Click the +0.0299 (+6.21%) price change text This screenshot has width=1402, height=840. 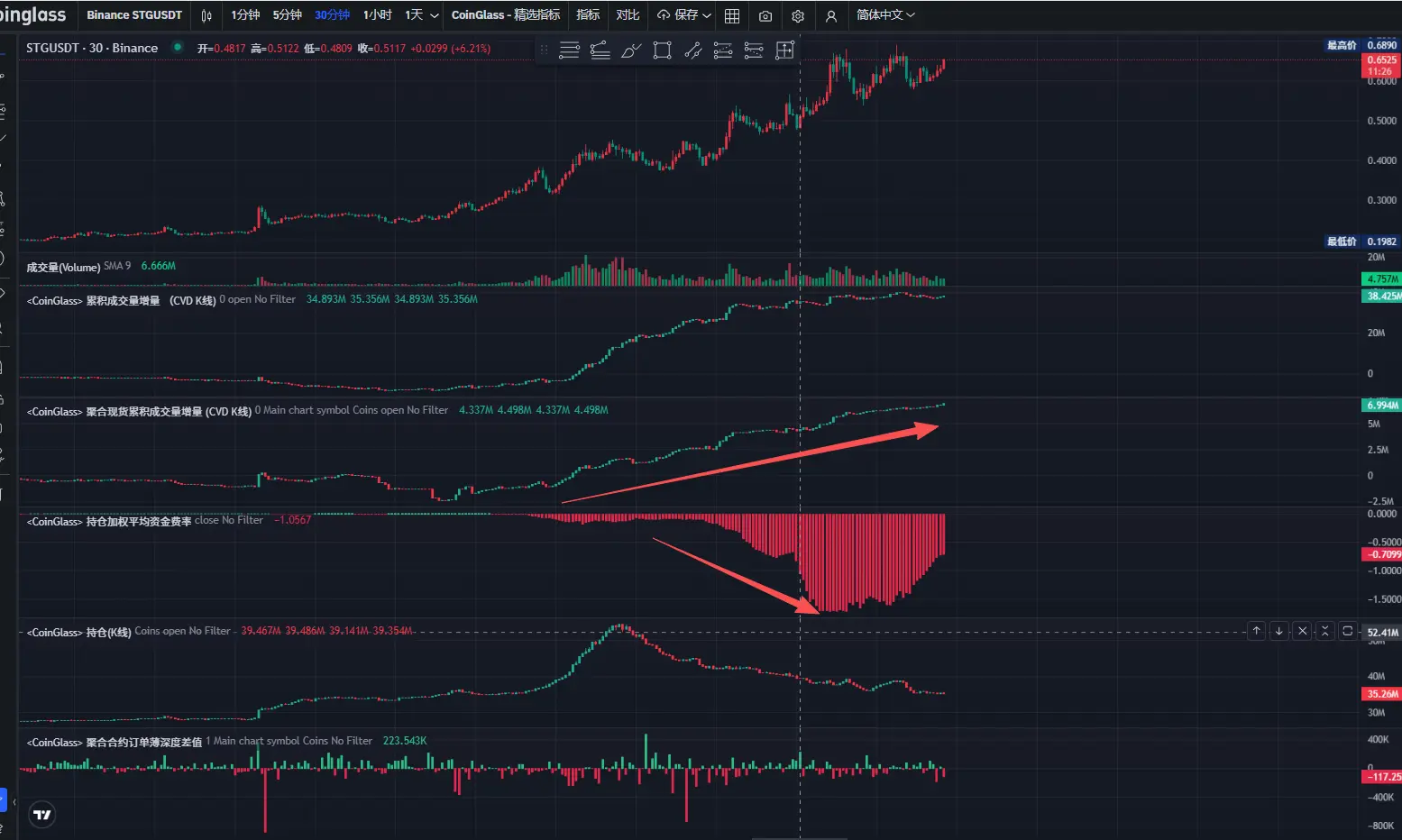click(x=451, y=48)
